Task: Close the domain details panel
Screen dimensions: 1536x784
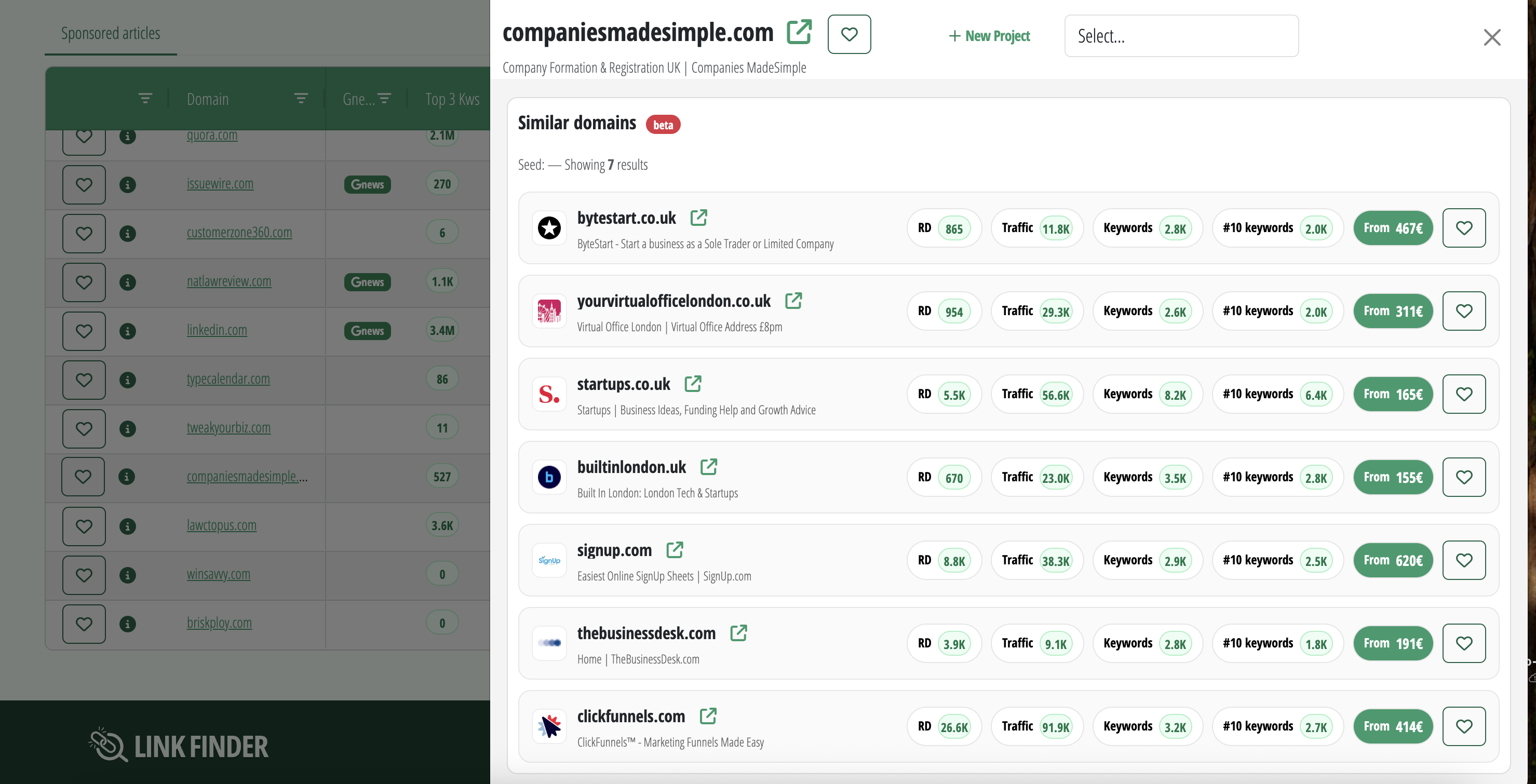Action: [x=1492, y=37]
